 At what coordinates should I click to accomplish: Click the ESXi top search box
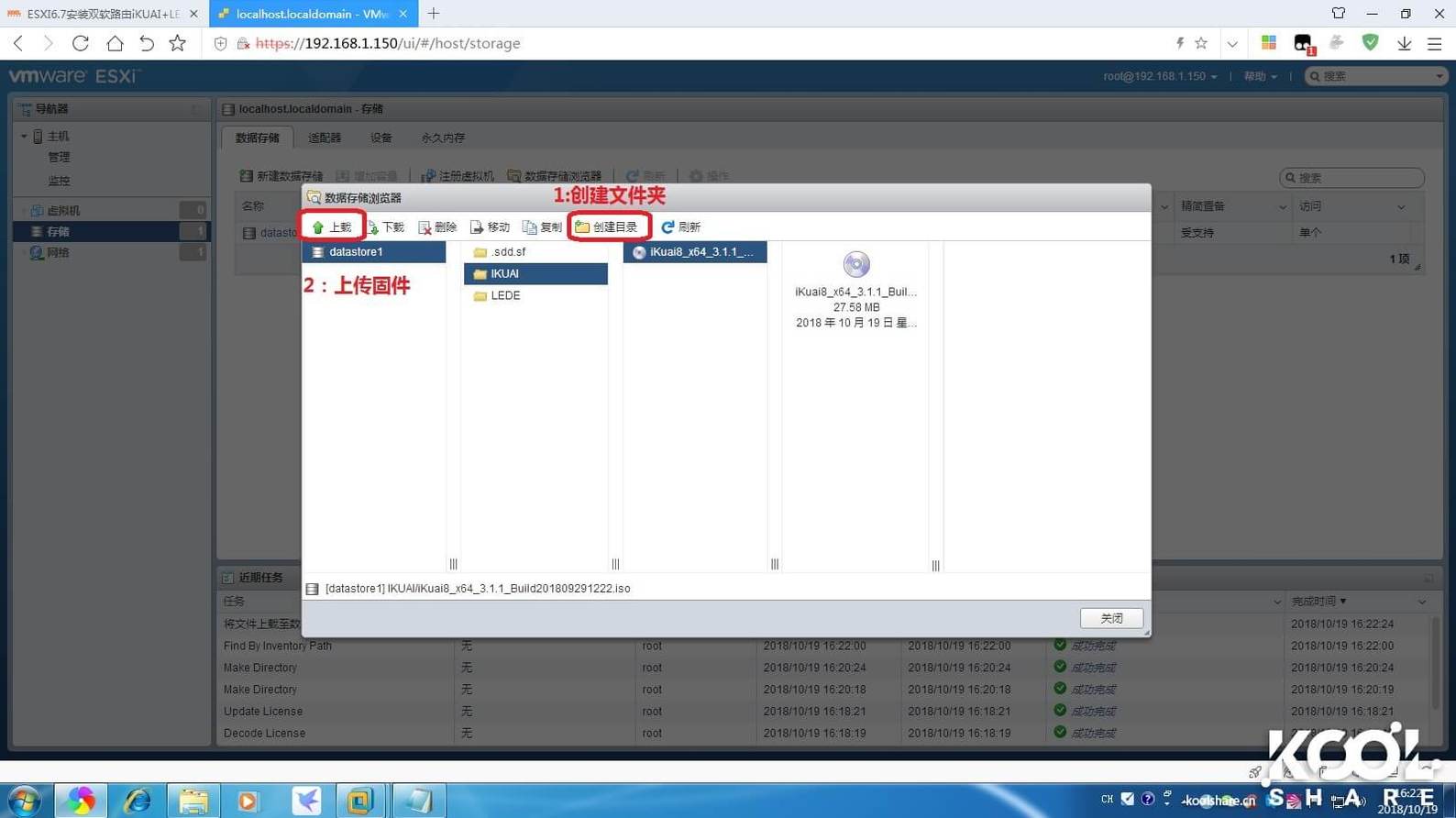click(1375, 76)
